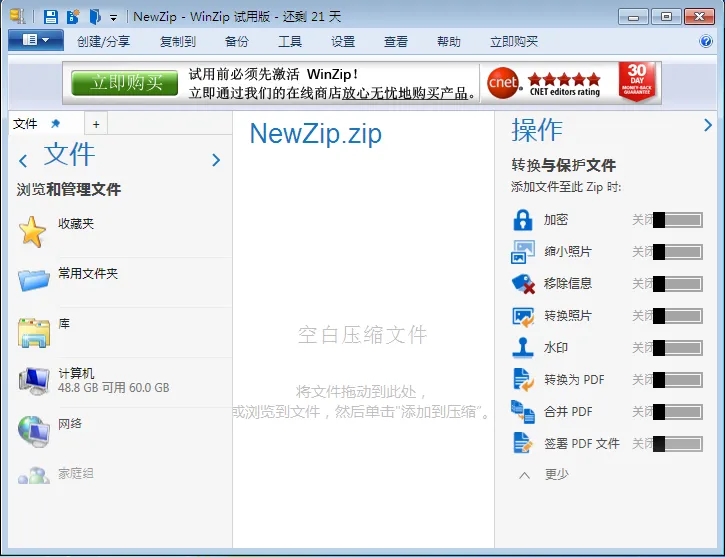725x557 pixels.
Task: Select the 文件 tab
Action: (x=25, y=123)
